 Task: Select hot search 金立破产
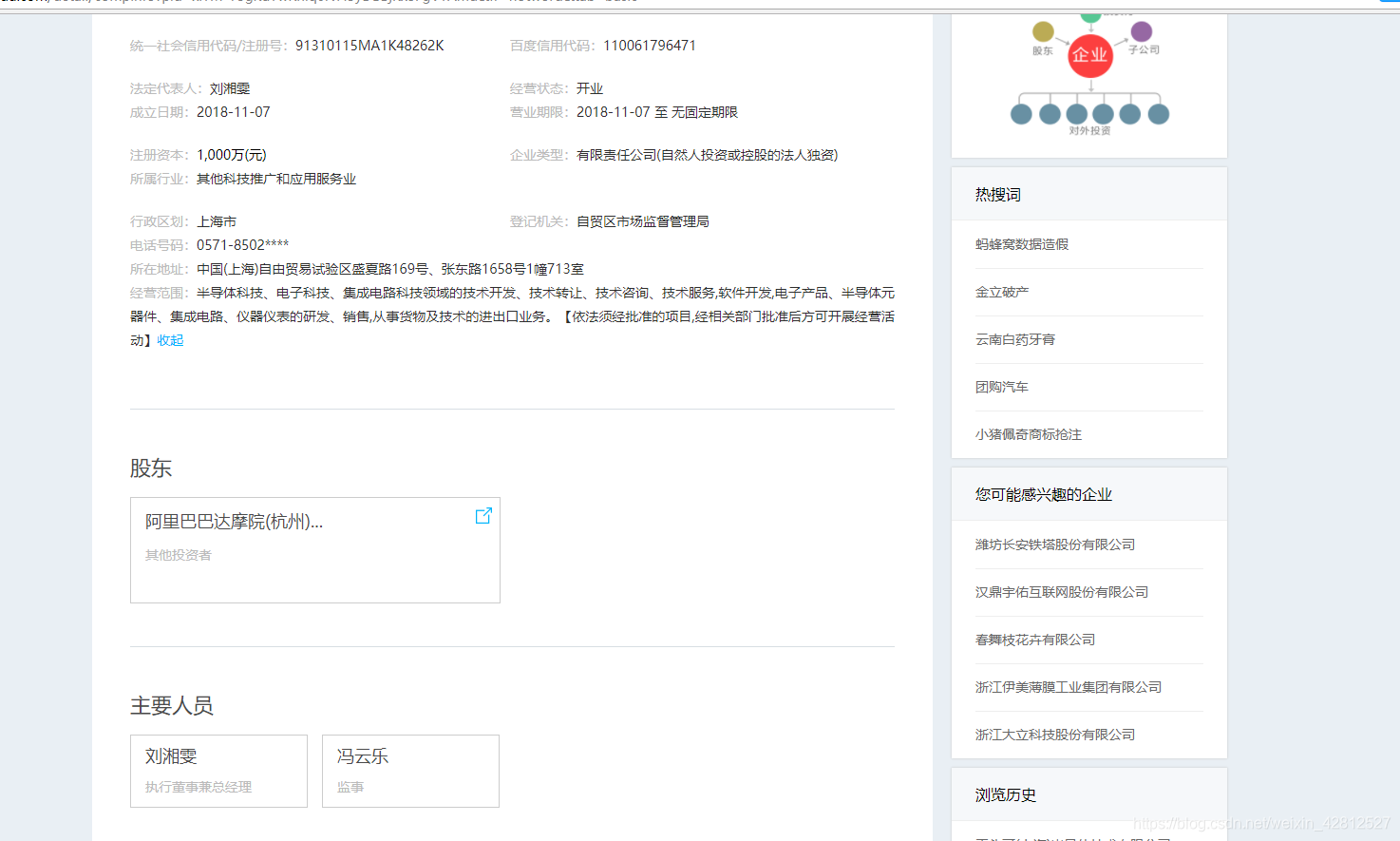point(1002,292)
